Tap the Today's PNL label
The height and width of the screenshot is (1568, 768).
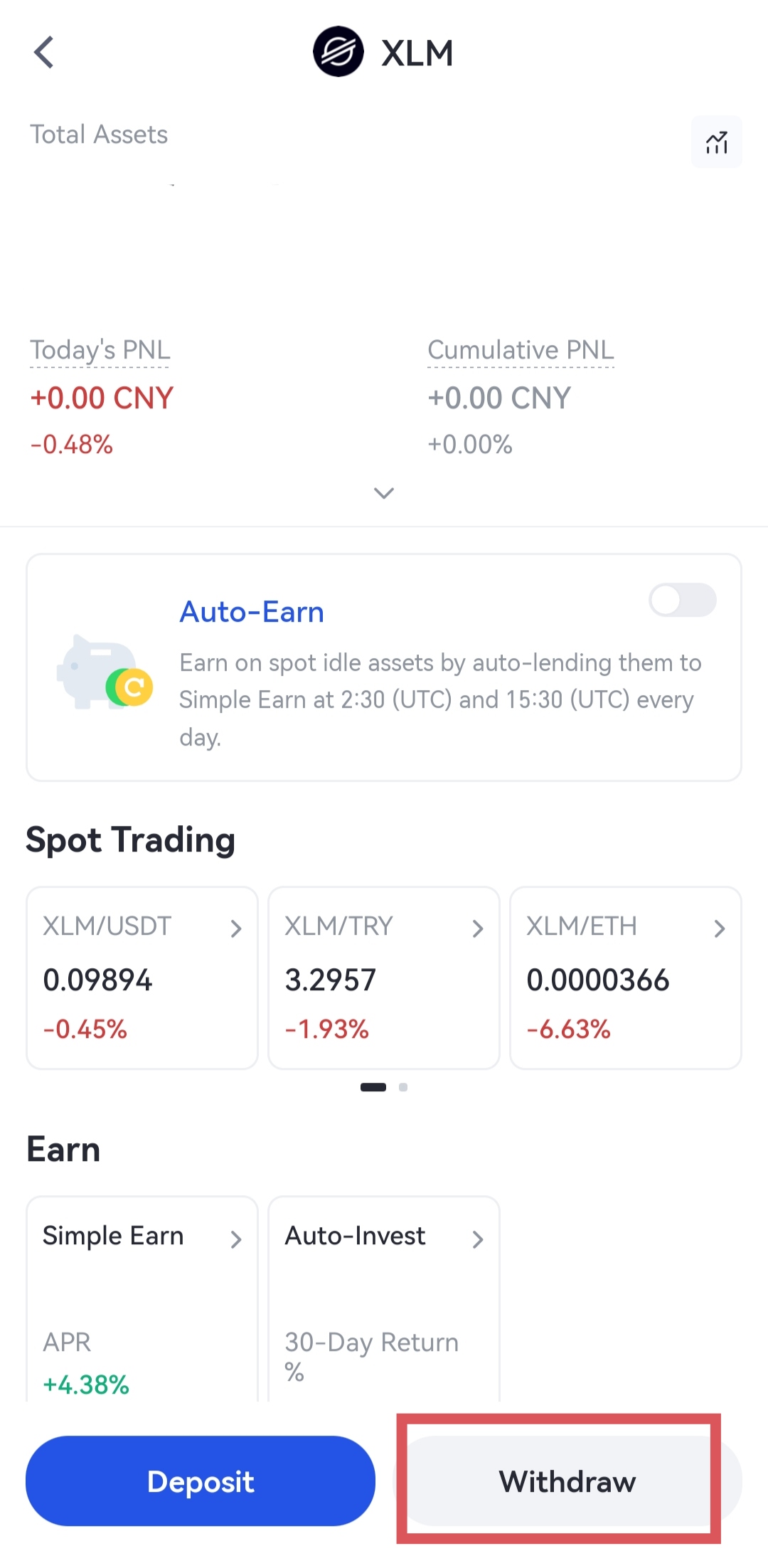[100, 350]
